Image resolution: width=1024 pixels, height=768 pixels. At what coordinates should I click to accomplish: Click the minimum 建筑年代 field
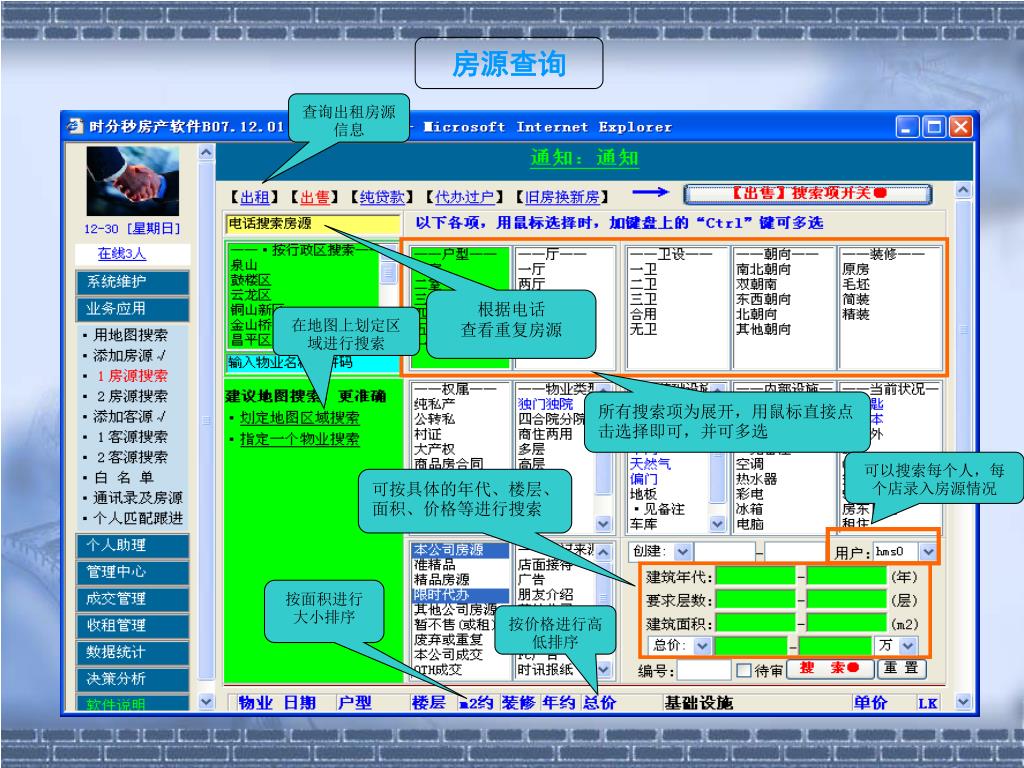tap(756, 576)
